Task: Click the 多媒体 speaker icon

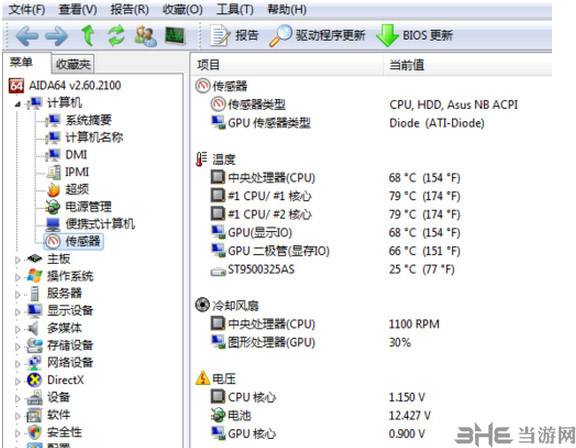Action: pos(34,328)
